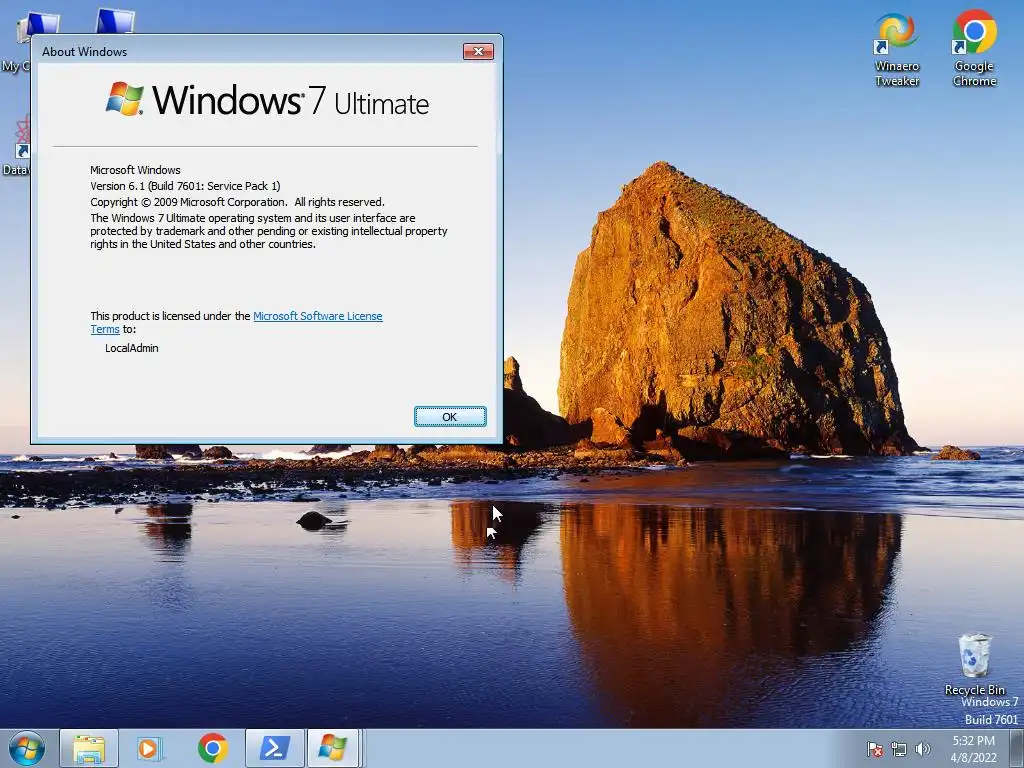Screen dimensions: 1024x768
Task: Switch to PowerShell in the taskbar
Action: pos(274,748)
